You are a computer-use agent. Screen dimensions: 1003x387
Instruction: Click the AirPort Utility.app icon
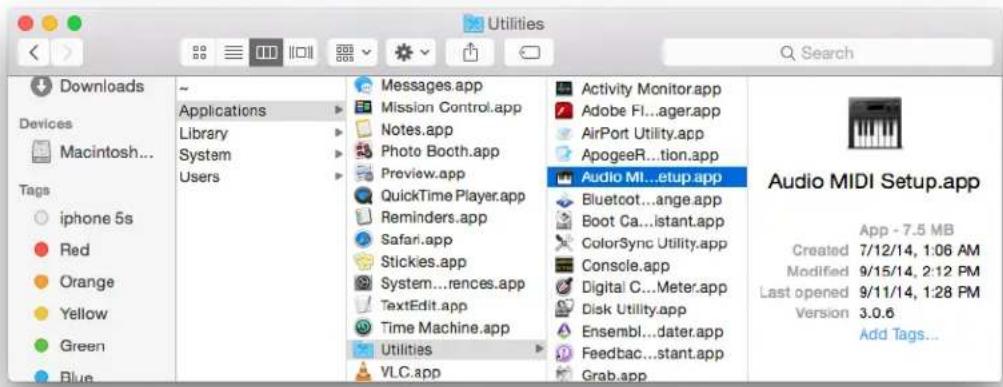pyautogui.click(x=564, y=133)
